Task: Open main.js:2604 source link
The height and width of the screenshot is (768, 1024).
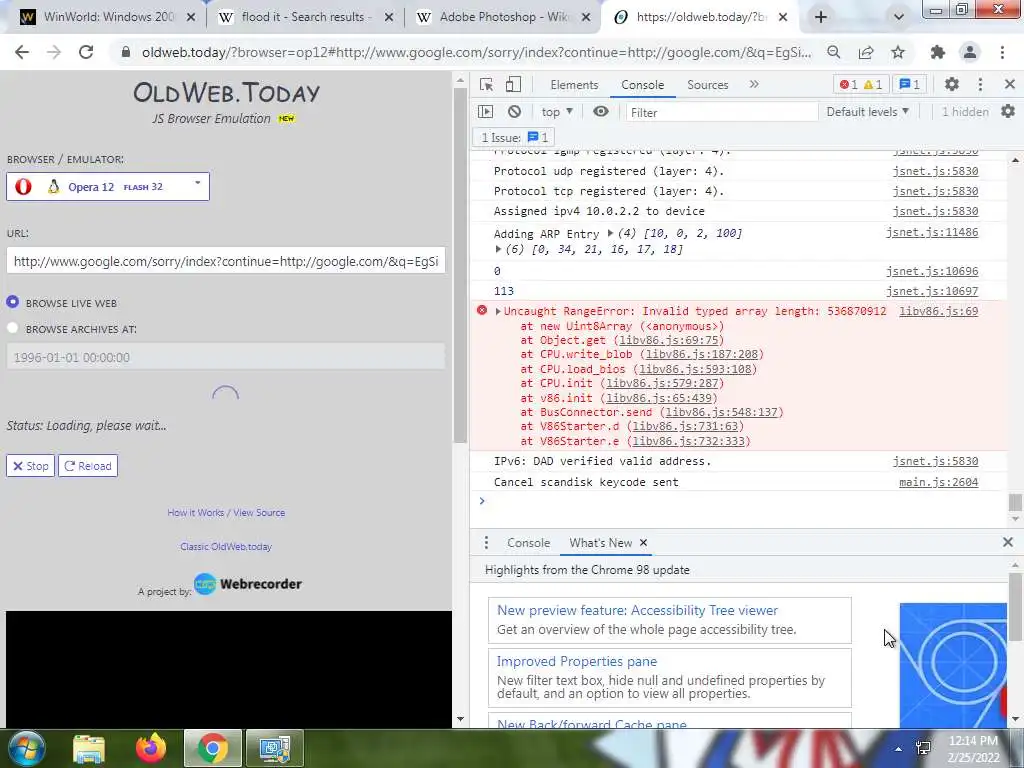Action: tap(938, 483)
